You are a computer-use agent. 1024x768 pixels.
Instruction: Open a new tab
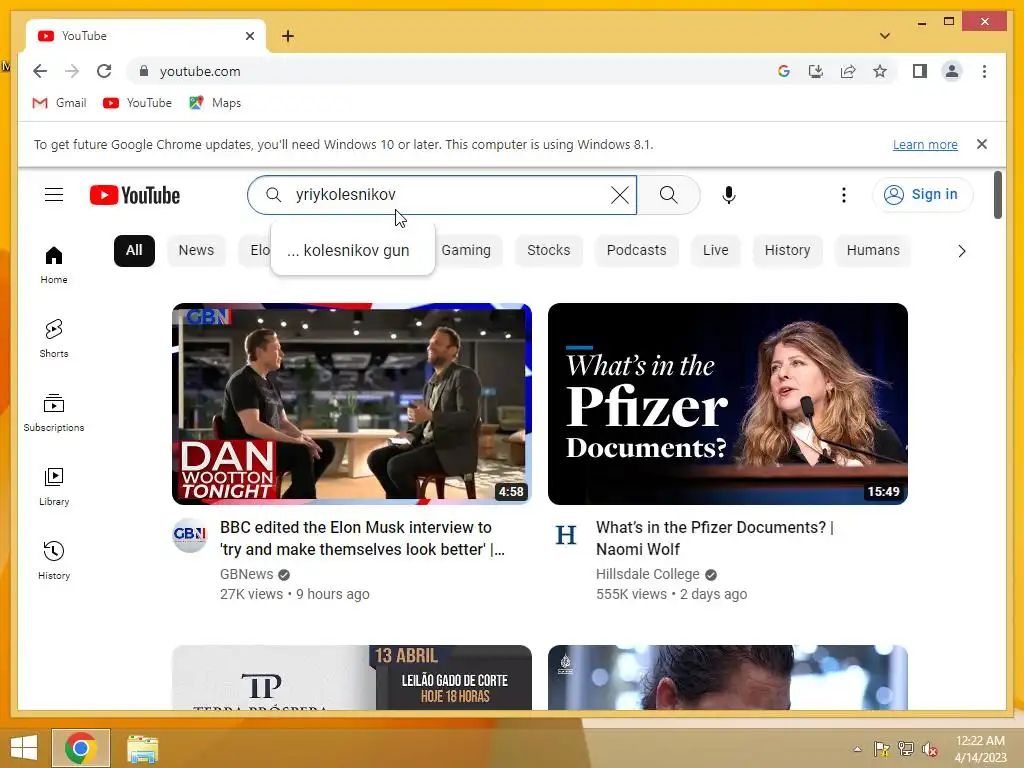click(x=288, y=36)
